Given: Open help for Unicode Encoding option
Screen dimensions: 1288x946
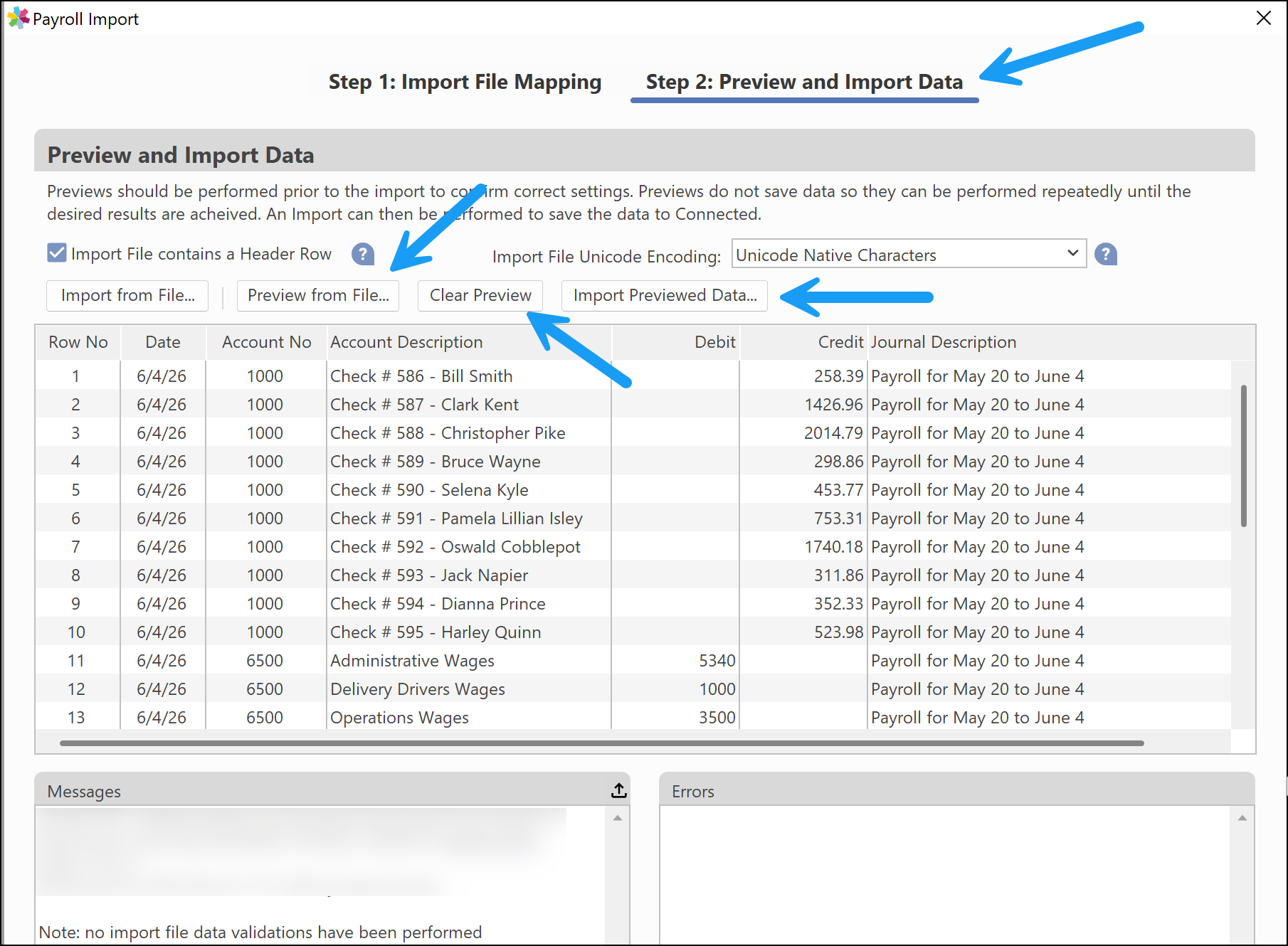Looking at the screenshot, I should tap(1105, 254).
